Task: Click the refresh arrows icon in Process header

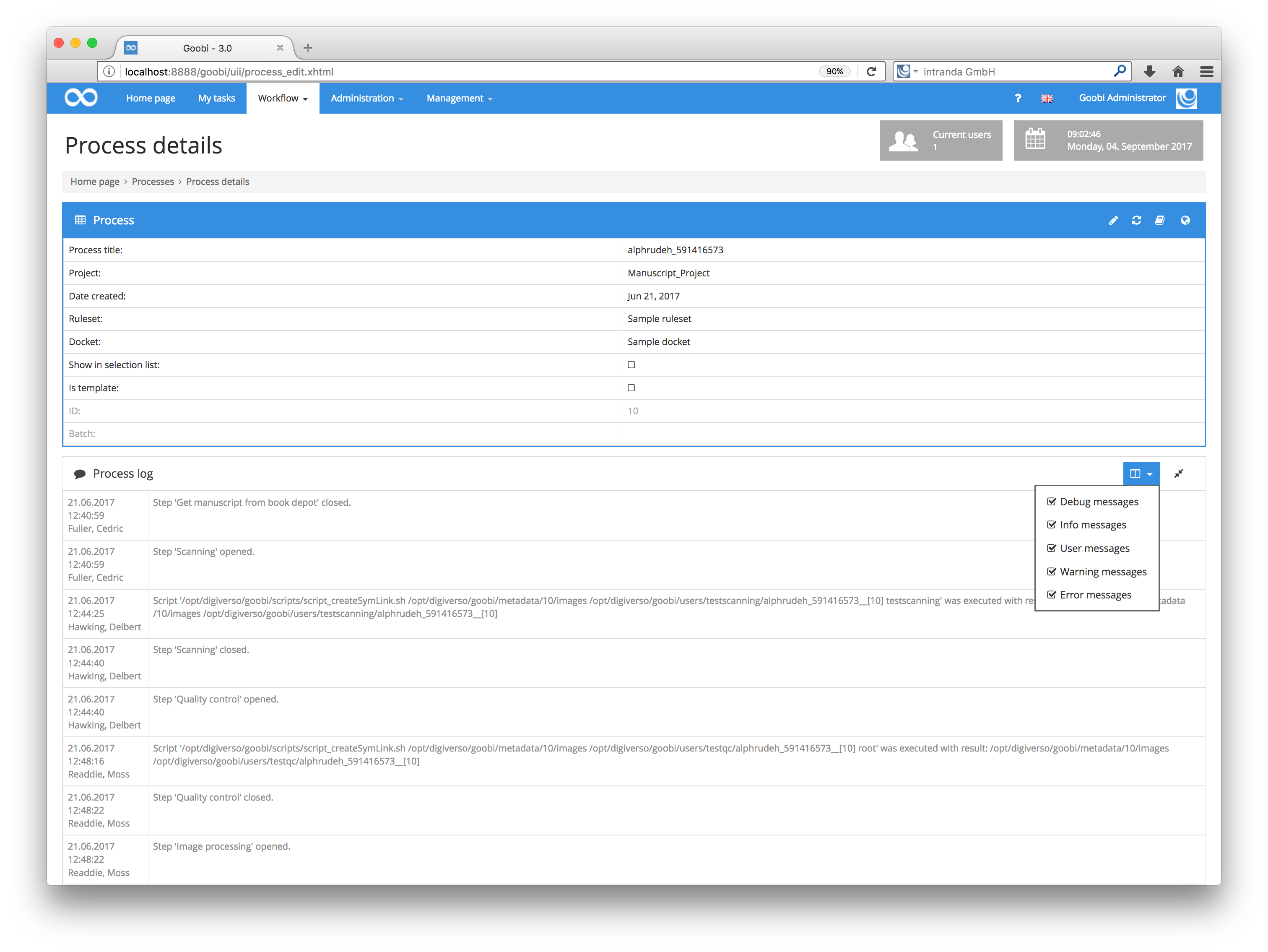Action: (1136, 220)
